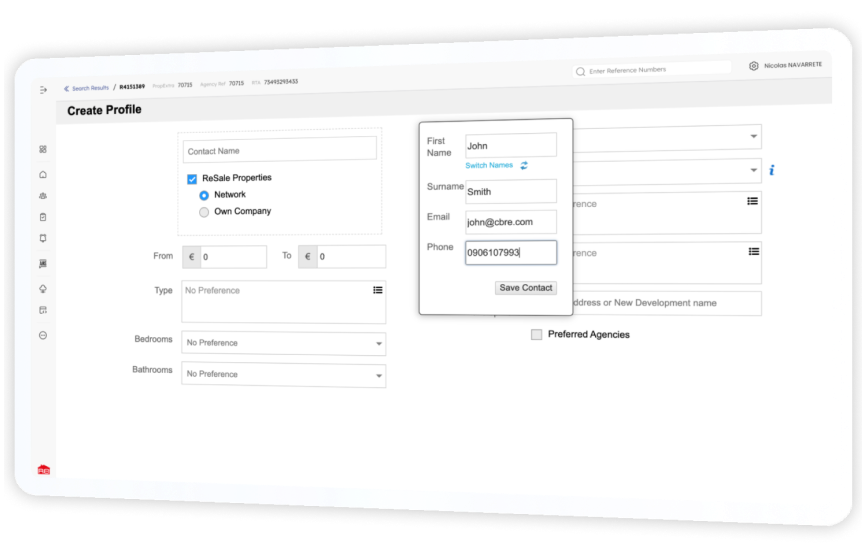
Task: Go back to Search Results breadcrumb
Action: pyautogui.click(x=87, y=88)
